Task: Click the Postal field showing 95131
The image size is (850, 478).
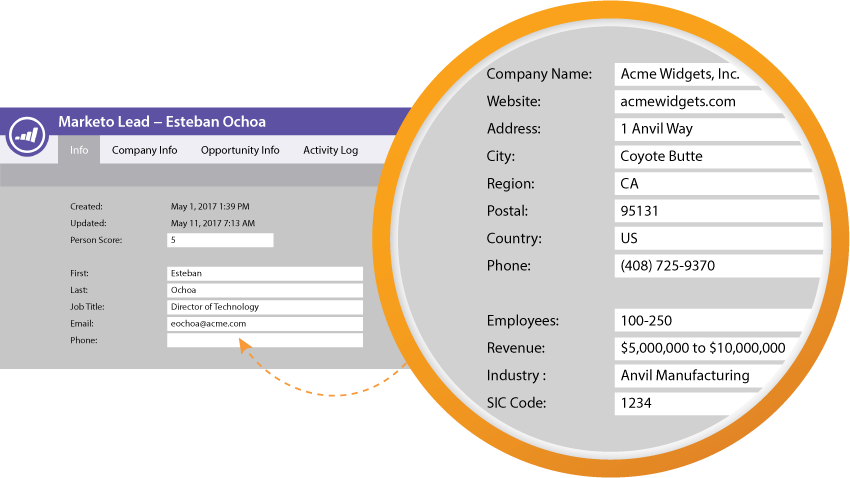Action: click(x=719, y=211)
